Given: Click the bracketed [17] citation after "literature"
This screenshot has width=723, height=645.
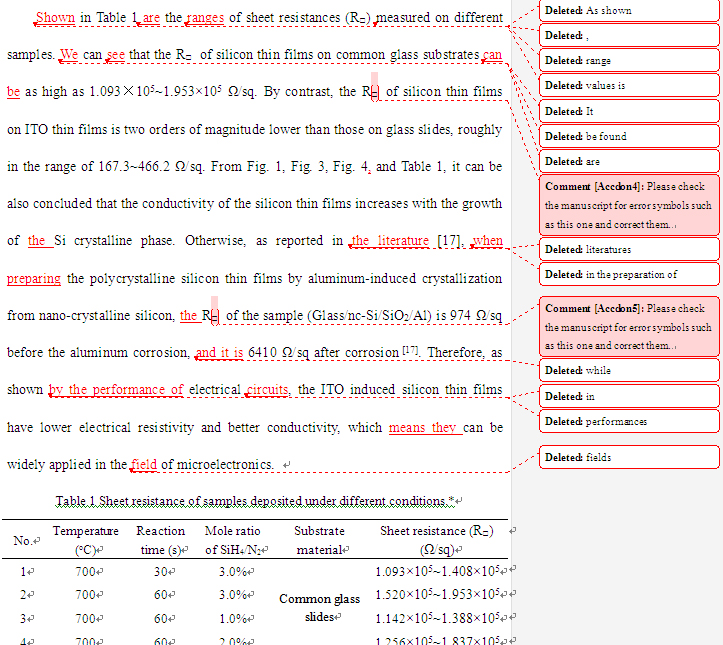Looking at the screenshot, I should tap(447, 241).
